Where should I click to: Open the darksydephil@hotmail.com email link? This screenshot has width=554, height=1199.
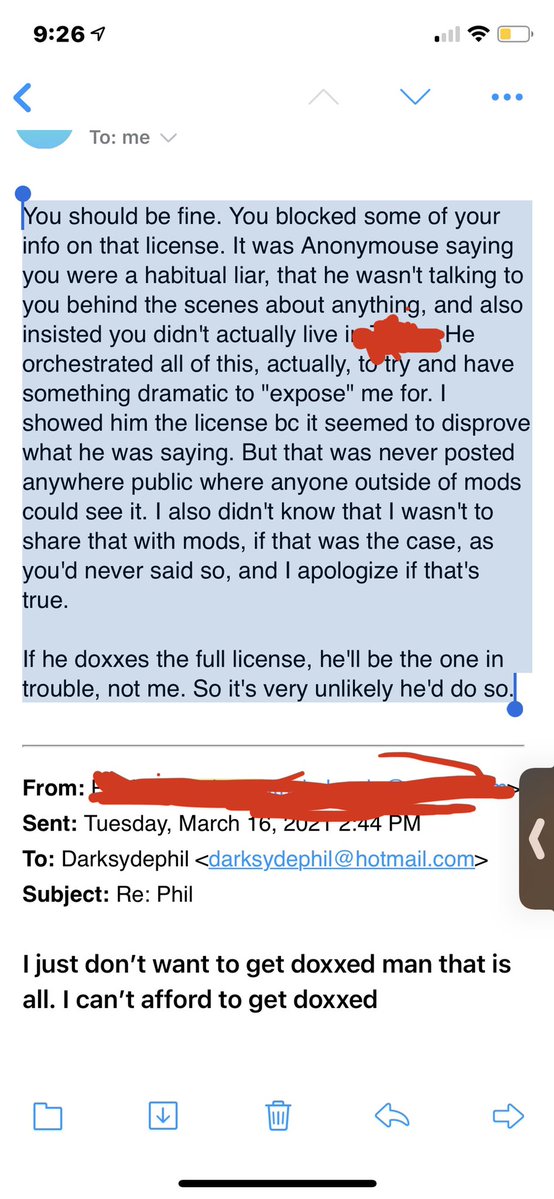pos(341,859)
